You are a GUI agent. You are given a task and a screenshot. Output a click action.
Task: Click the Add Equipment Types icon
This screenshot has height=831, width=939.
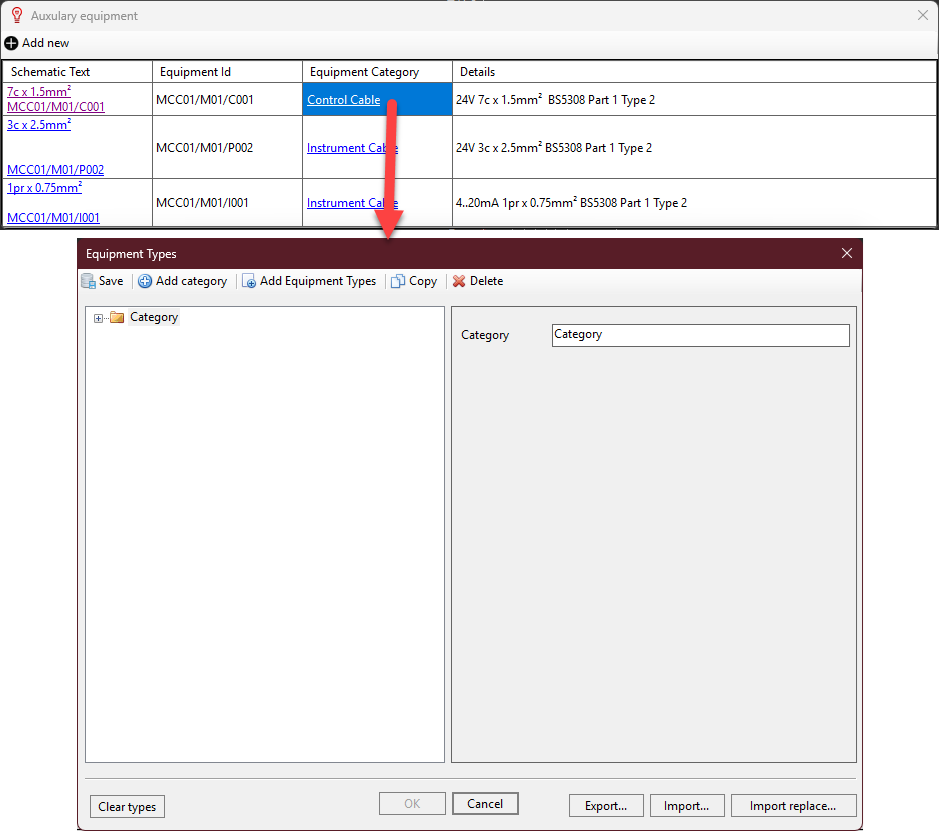coord(249,281)
